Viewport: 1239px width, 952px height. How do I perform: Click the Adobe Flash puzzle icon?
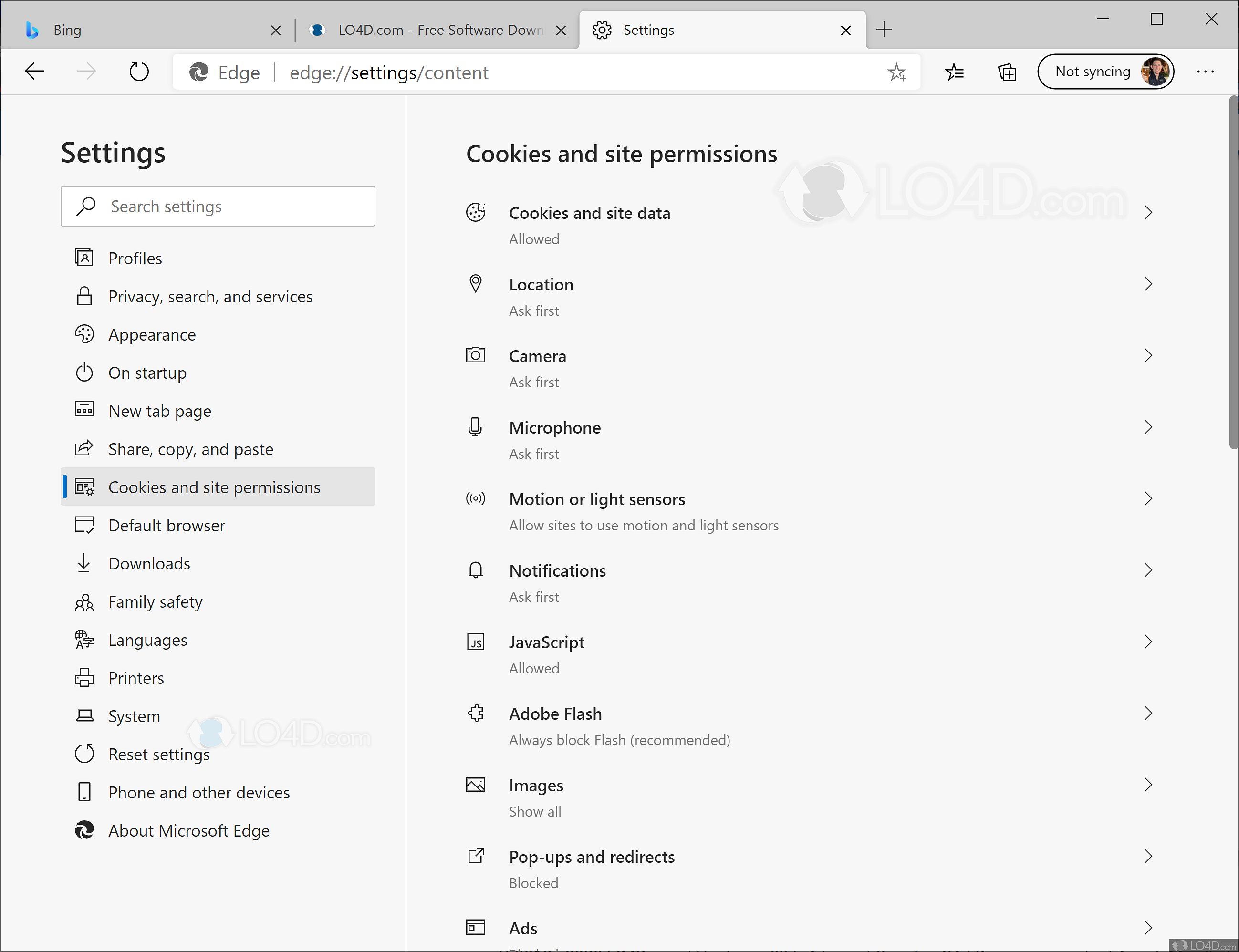point(476,713)
